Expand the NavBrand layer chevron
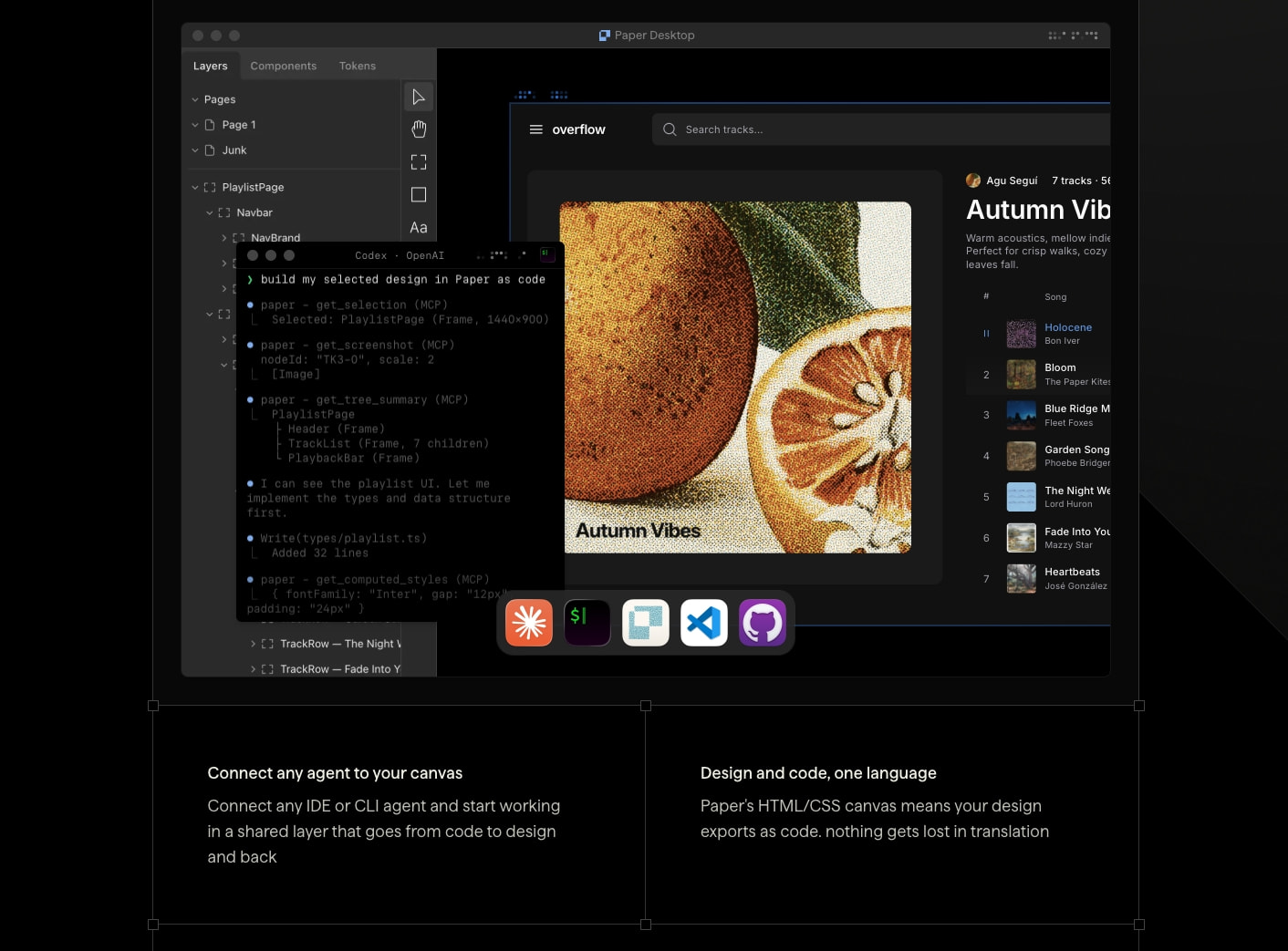 coord(224,238)
